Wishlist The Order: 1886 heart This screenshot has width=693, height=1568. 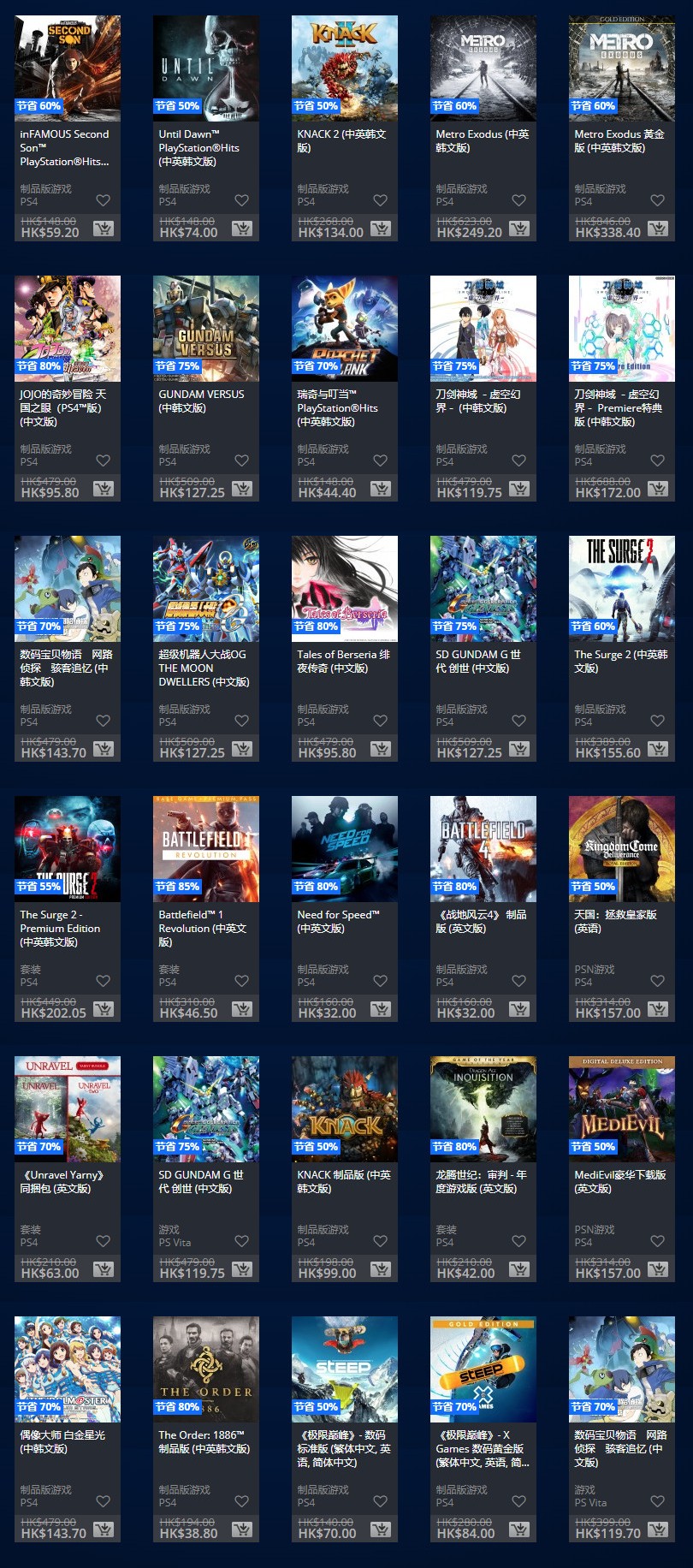[x=242, y=1501]
